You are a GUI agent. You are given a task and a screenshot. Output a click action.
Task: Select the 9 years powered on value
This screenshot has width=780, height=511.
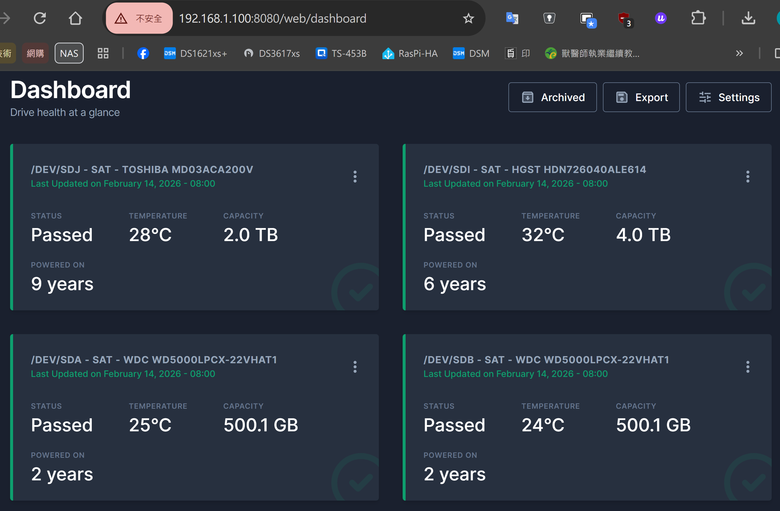point(62,284)
